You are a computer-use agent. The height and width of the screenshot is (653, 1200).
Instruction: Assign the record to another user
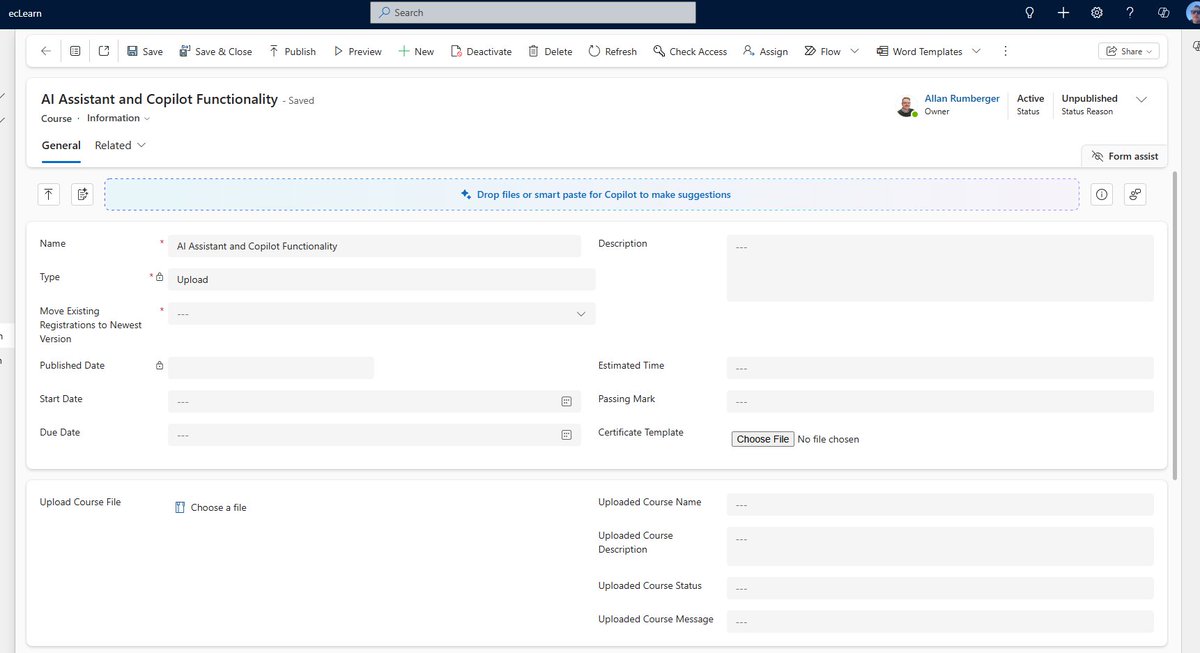(x=765, y=51)
